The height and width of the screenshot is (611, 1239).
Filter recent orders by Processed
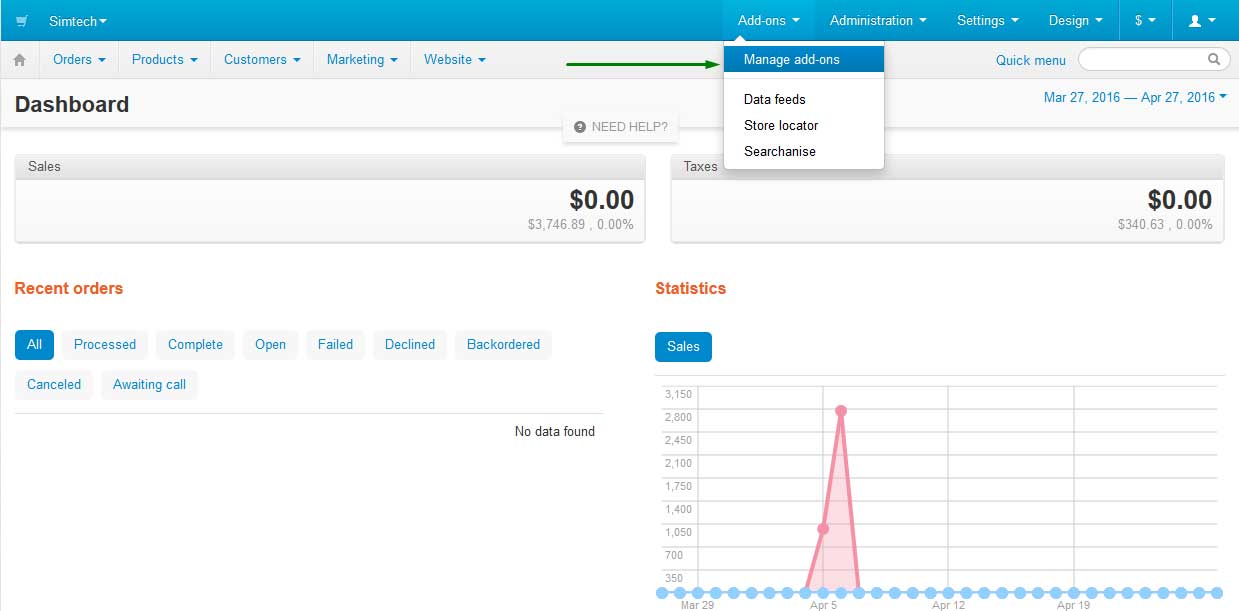pos(105,345)
